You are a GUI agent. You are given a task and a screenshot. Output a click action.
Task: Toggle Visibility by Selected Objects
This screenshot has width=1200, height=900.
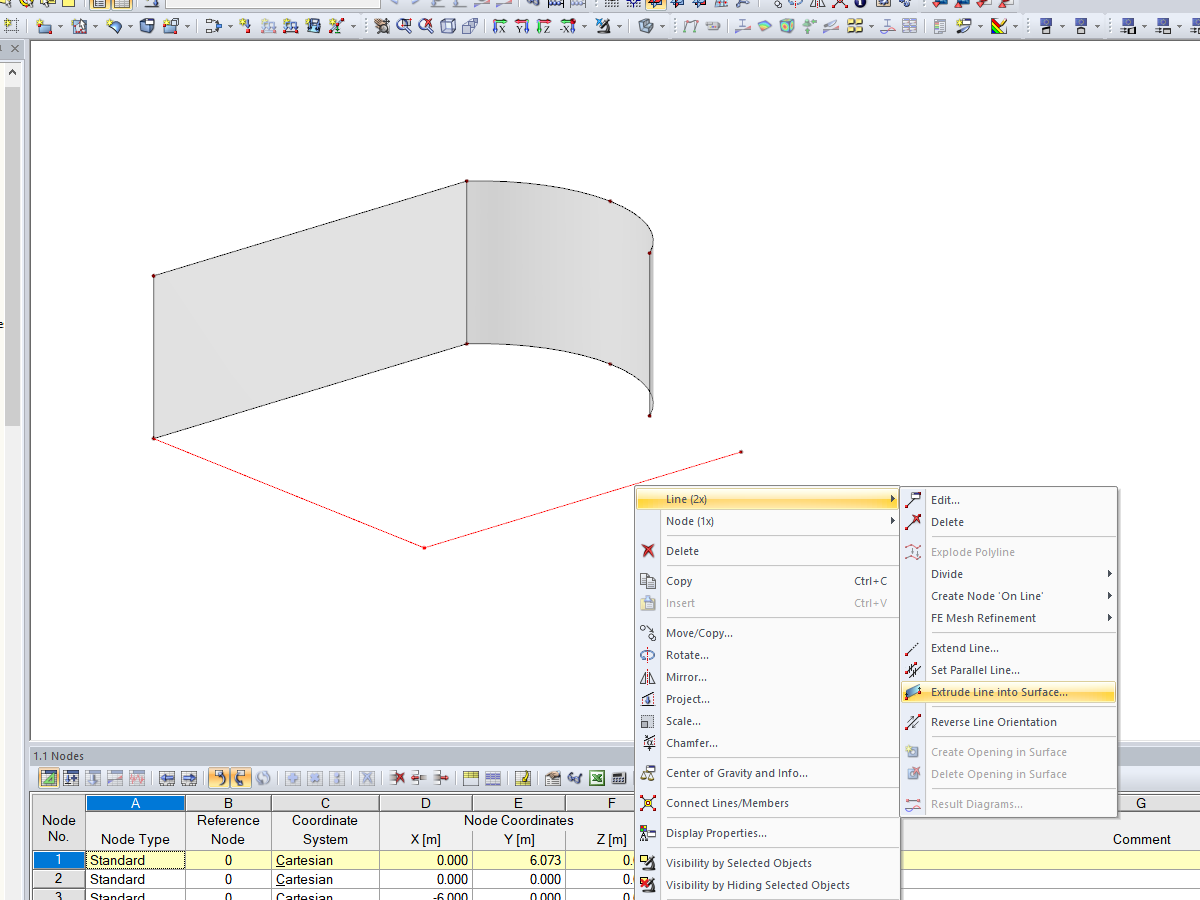pyautogui.click(x=743, y=862)
